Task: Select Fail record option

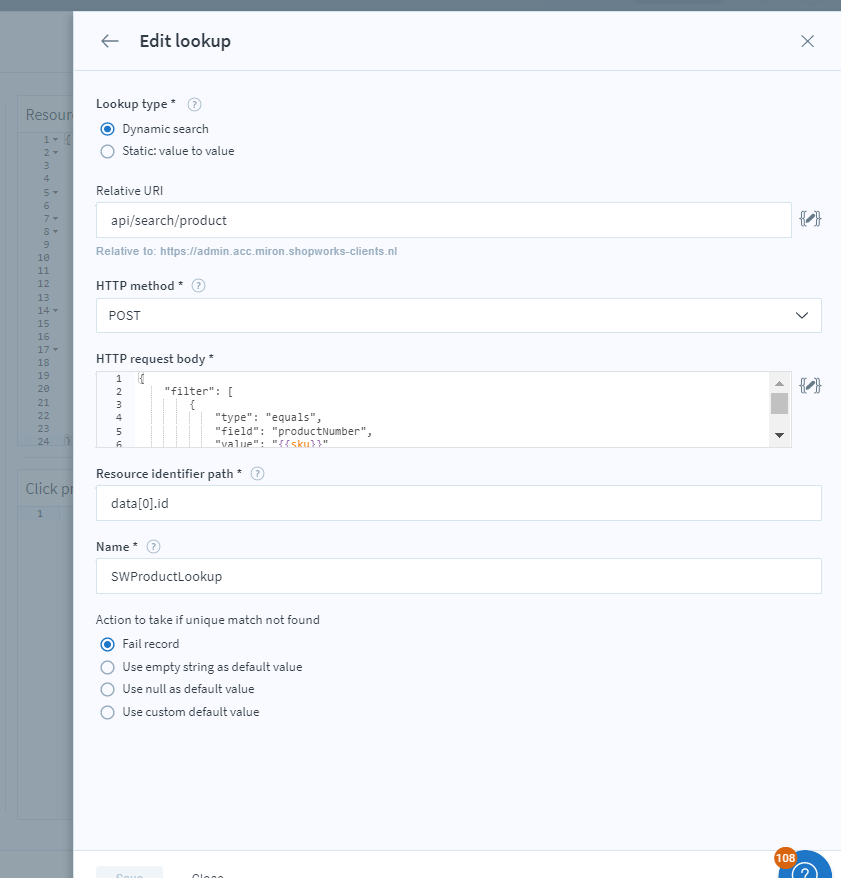Action: 108,644
